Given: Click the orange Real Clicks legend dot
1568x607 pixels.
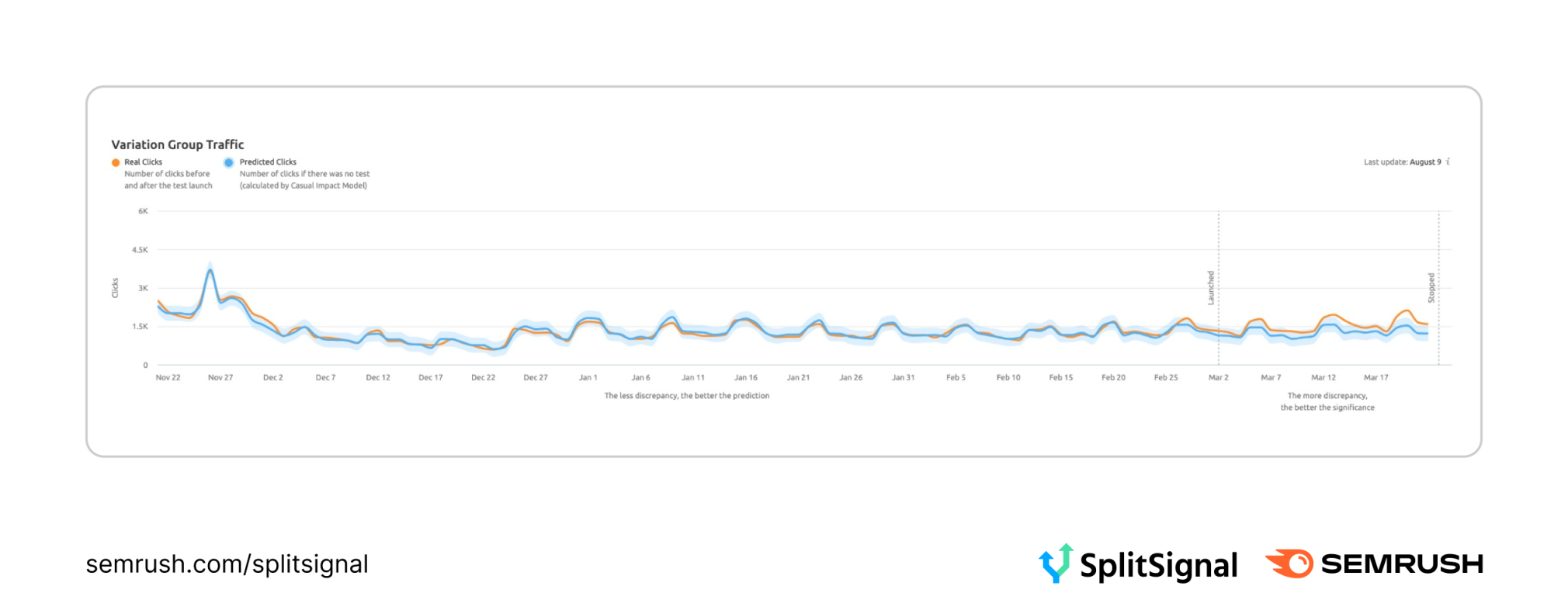Looking at the screenshot, I should [x=116, y=163].
